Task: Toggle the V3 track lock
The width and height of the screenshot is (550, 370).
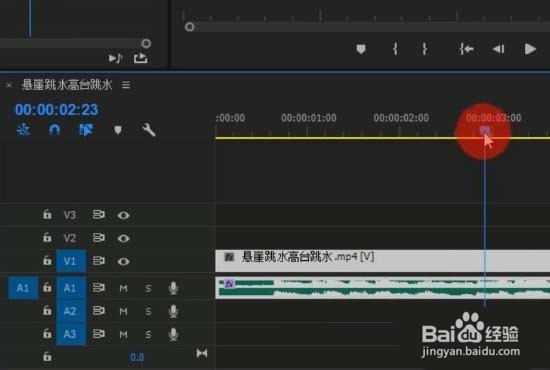Action: click(47, 214)
